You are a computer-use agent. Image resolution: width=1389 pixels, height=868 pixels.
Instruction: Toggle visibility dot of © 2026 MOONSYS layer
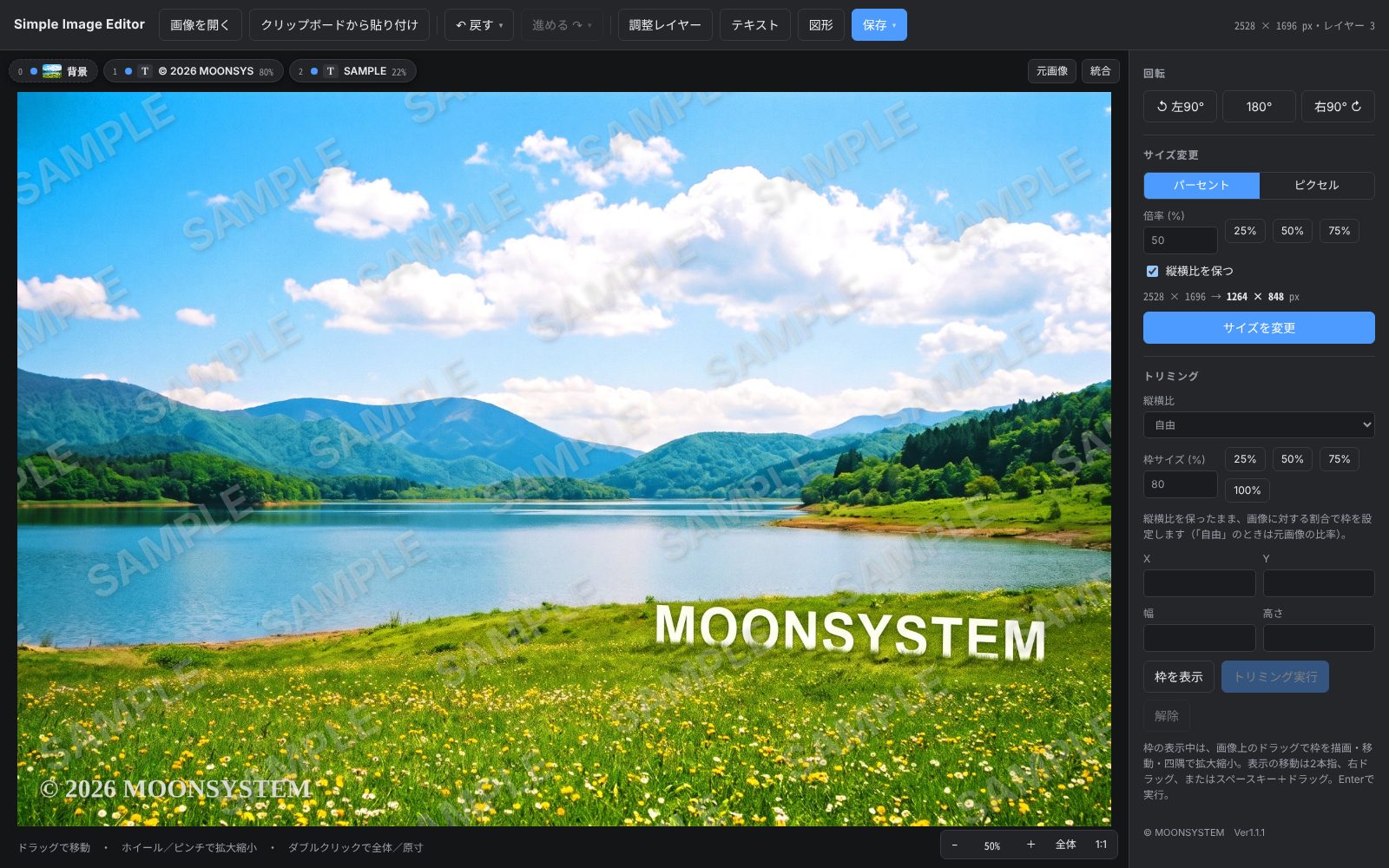tap(128, 71)
